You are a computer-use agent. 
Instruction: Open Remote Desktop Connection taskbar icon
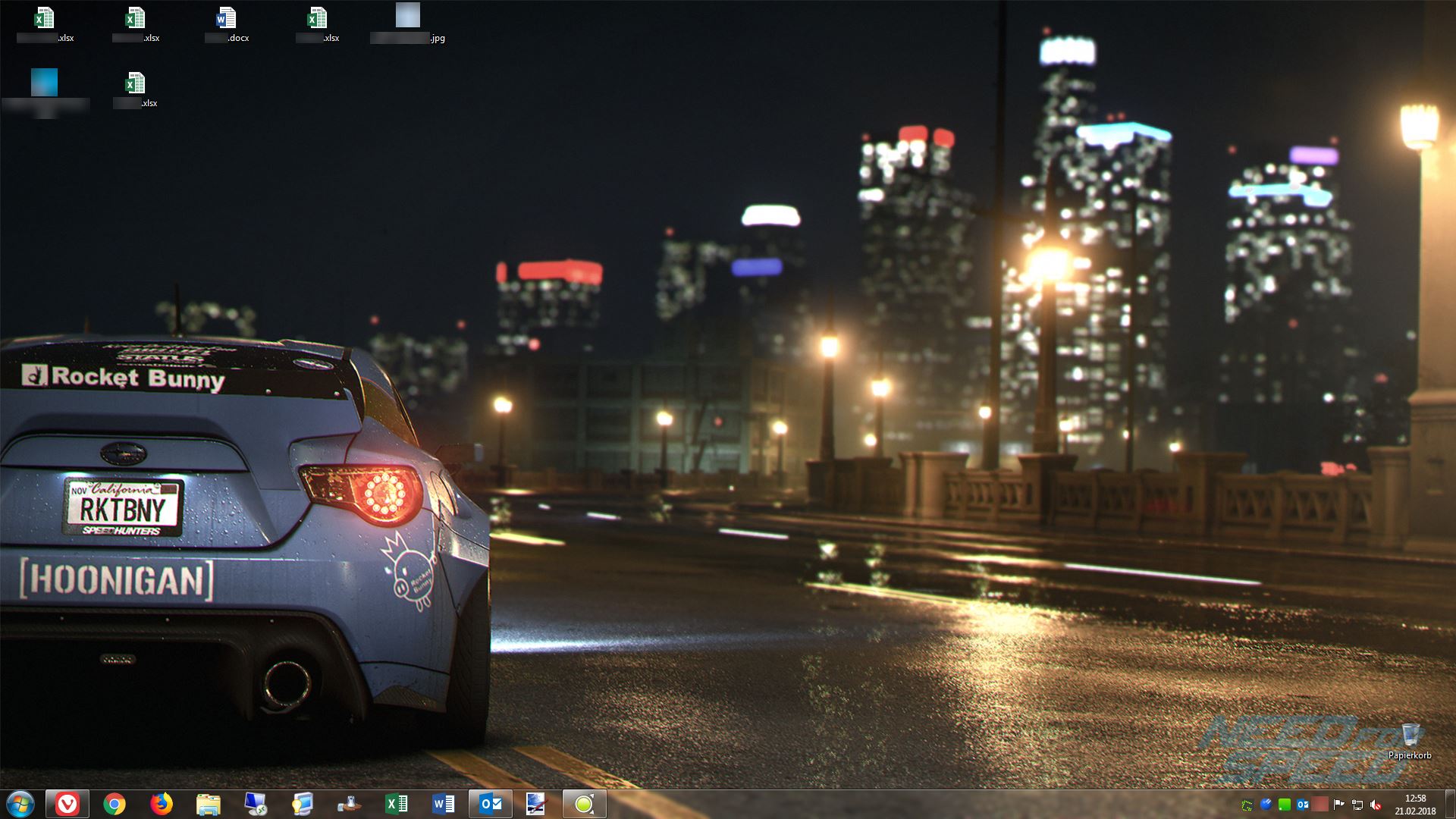point(256,804)
